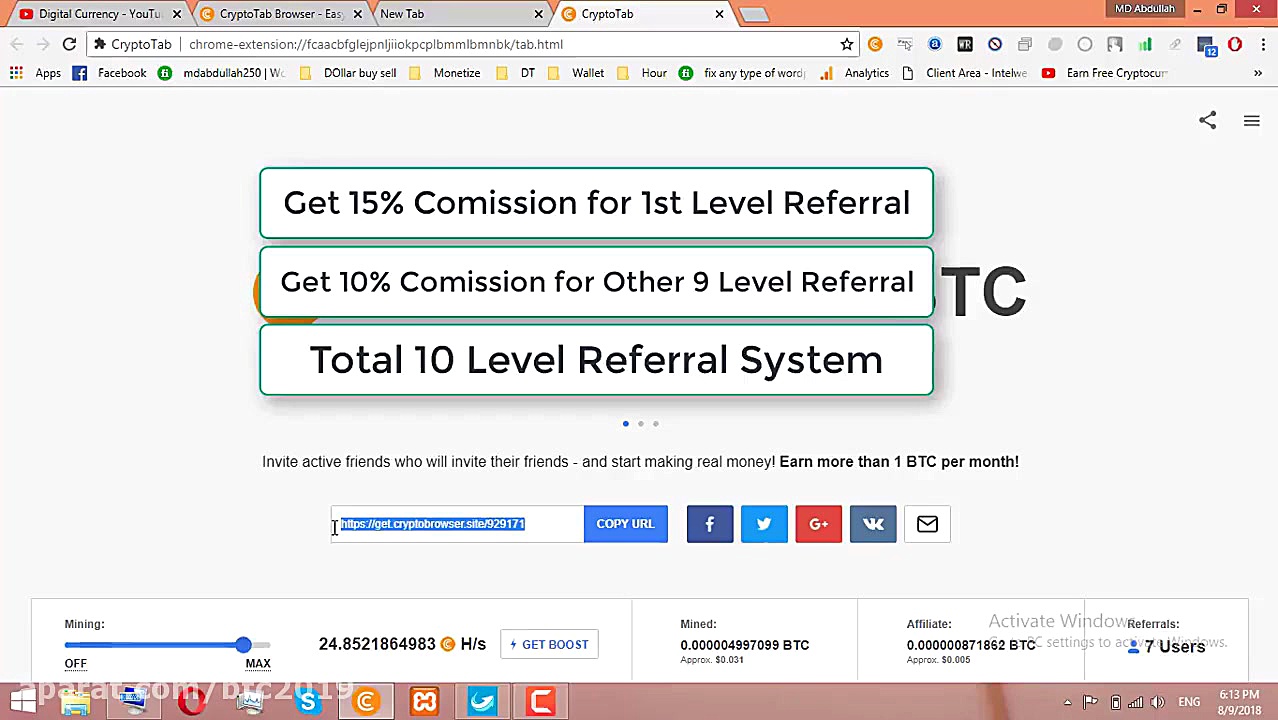Click the share icon at page top

pos(1207,121)
